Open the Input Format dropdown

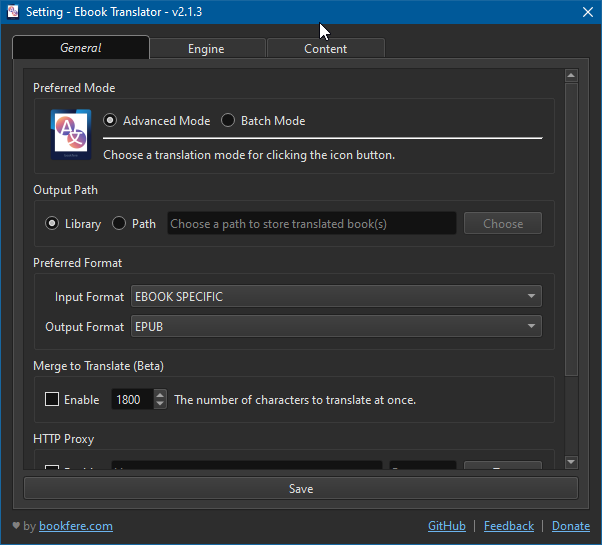(x=336, y=296)
